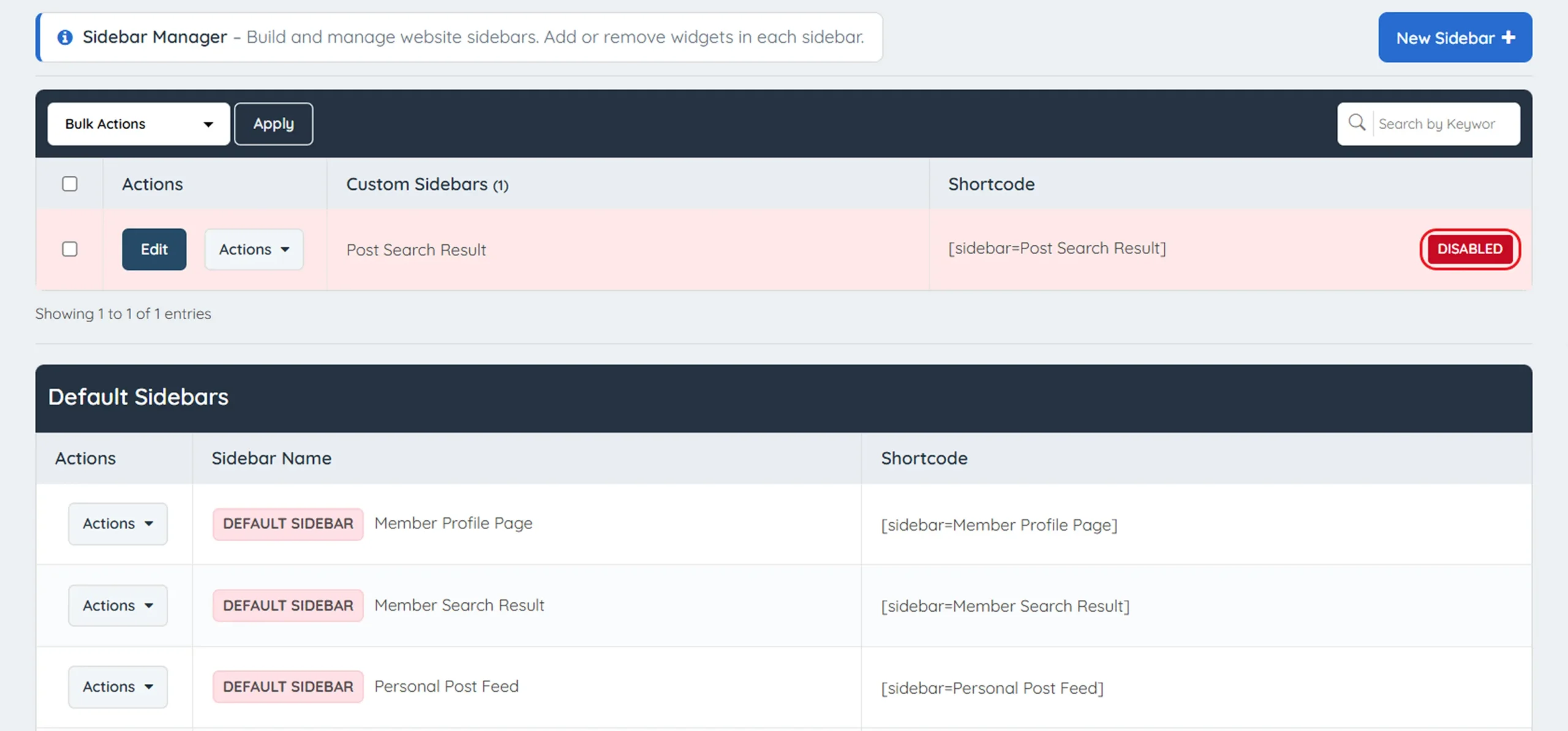The height and width of the screenshot is (731, 1568).
Task: Open Actions dropdown for Post Search Result
Action: 254,249
